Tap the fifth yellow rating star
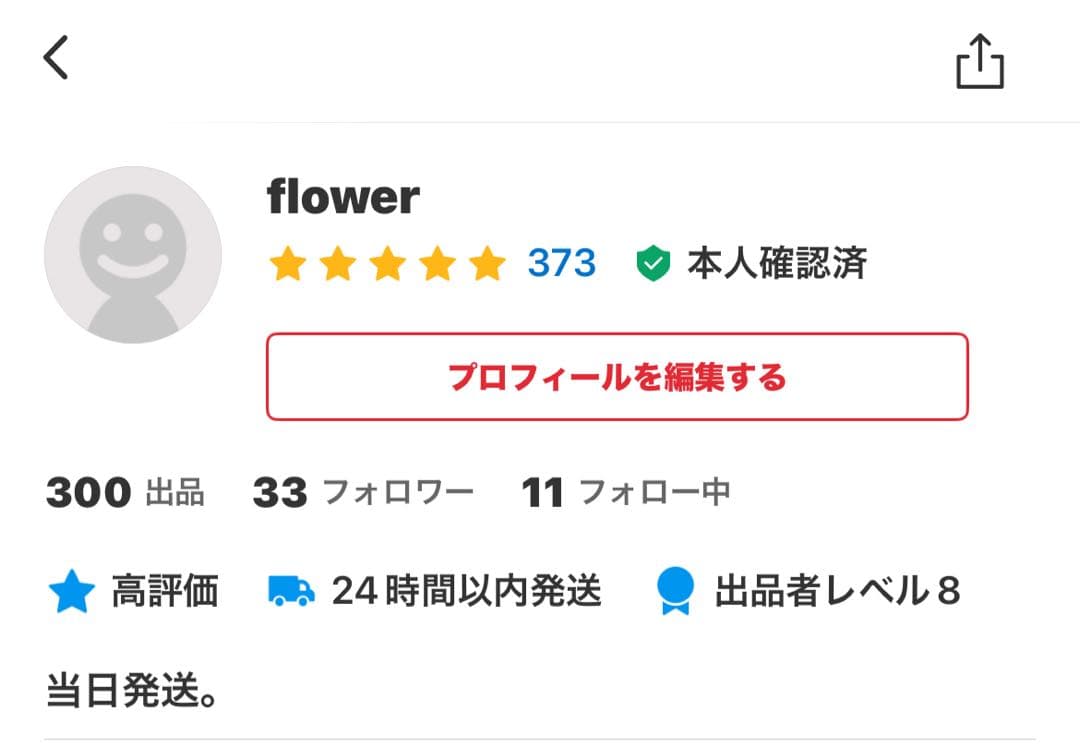 [487, 264]
